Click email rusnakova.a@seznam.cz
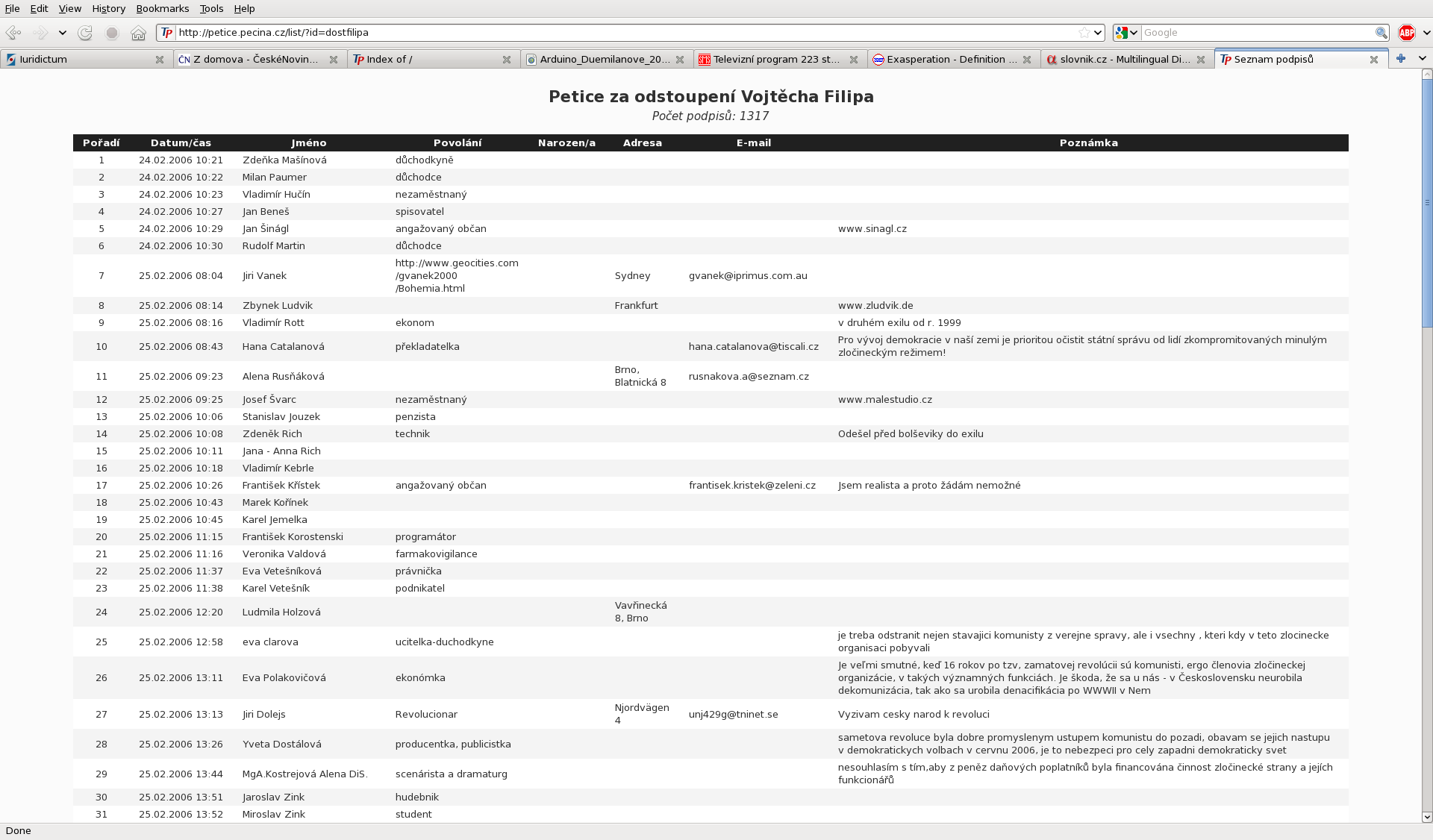Image resolution: width=1433 pixels, height=840 pixels. [749, 377]
